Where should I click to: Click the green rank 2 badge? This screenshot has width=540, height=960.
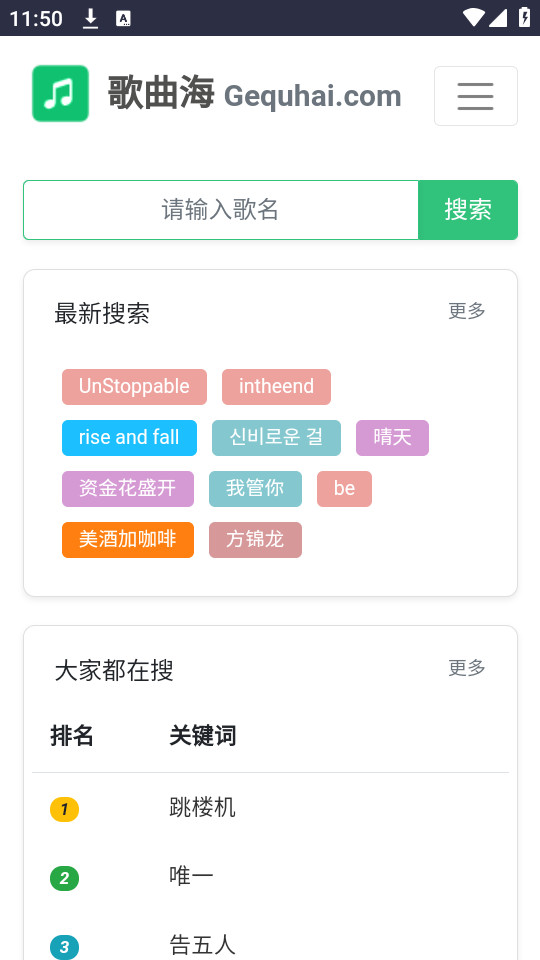point(64,879)
